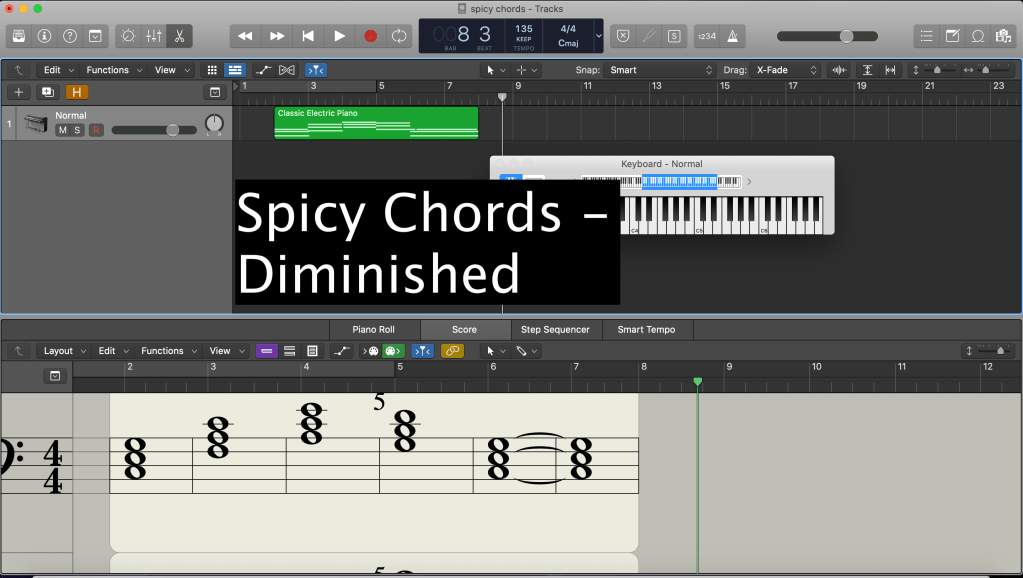Switch to the Piano Roll tab

coord(373,329)
